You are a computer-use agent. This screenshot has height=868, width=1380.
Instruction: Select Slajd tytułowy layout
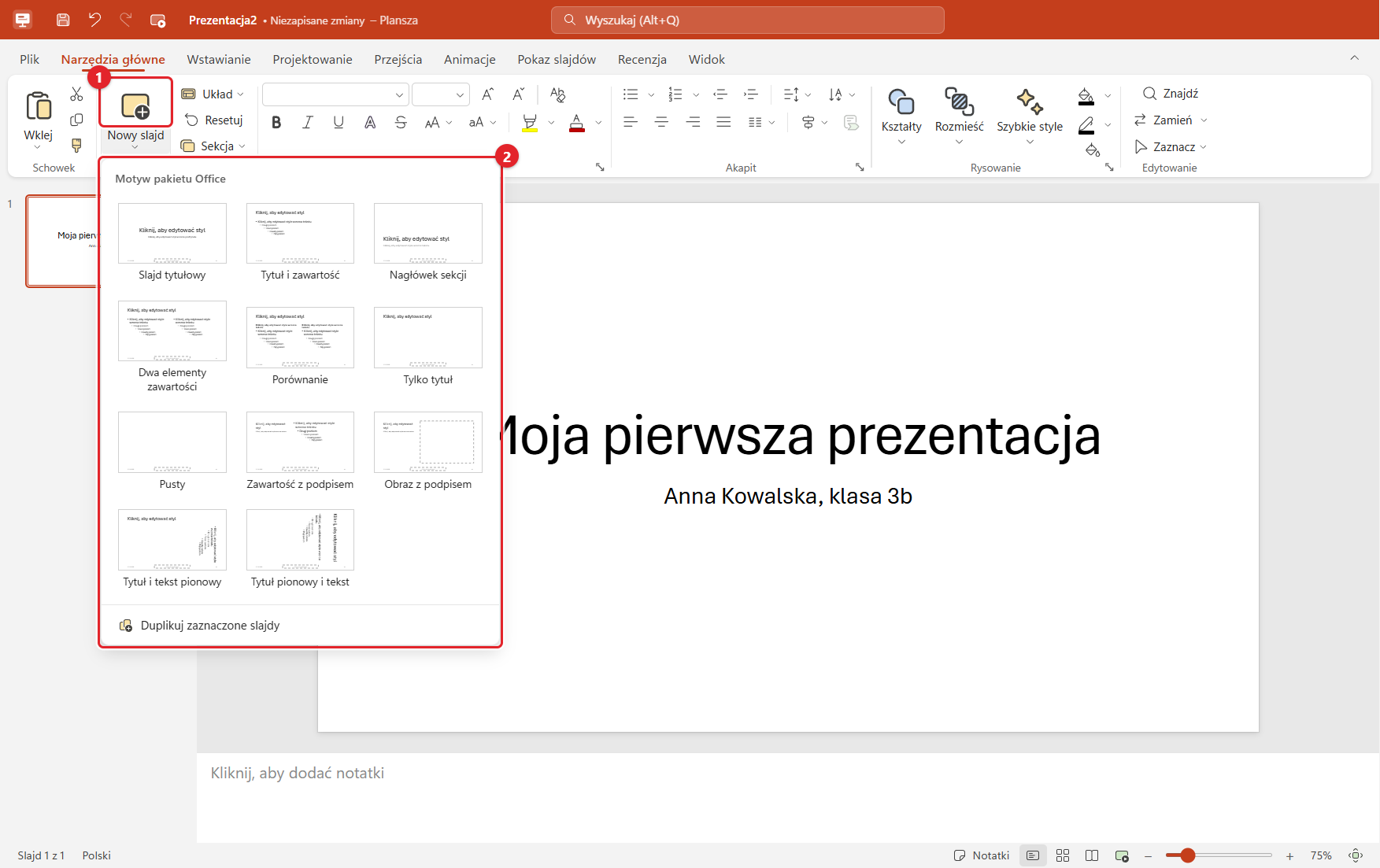(x=172, y=242)
